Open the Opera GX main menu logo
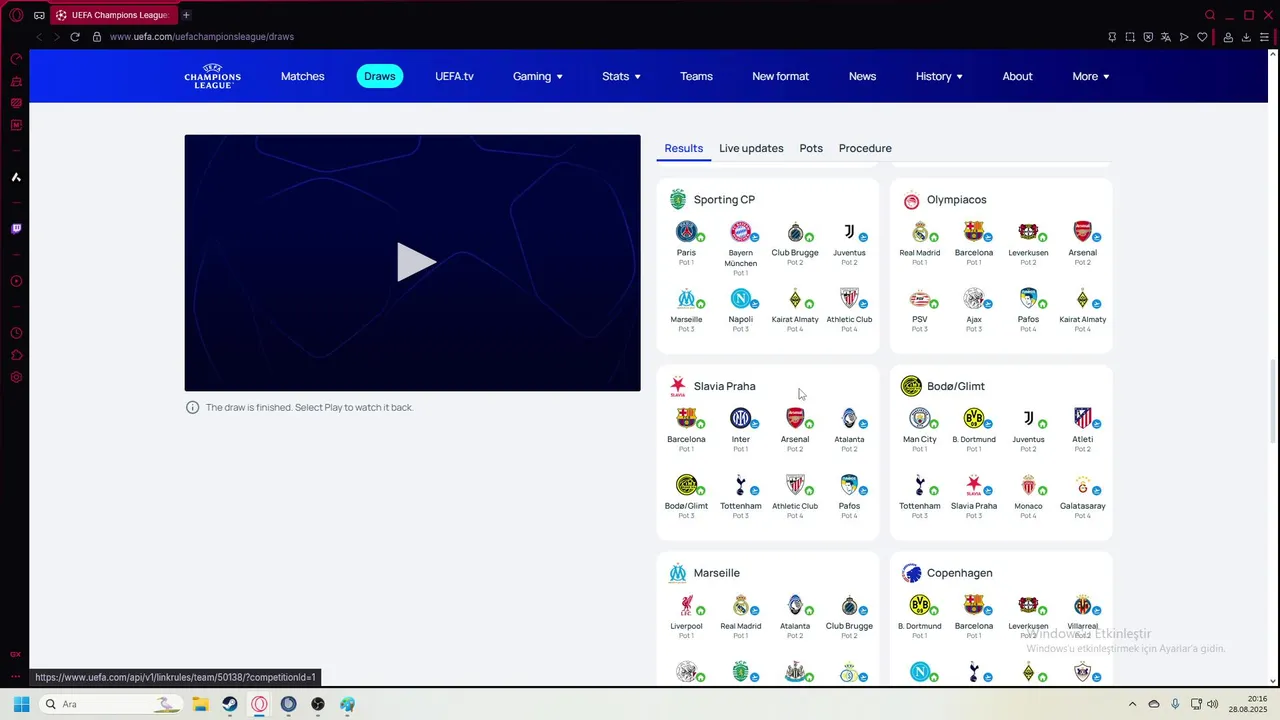Viewport: 1280px width, 720px height. (x=16, y=15)
